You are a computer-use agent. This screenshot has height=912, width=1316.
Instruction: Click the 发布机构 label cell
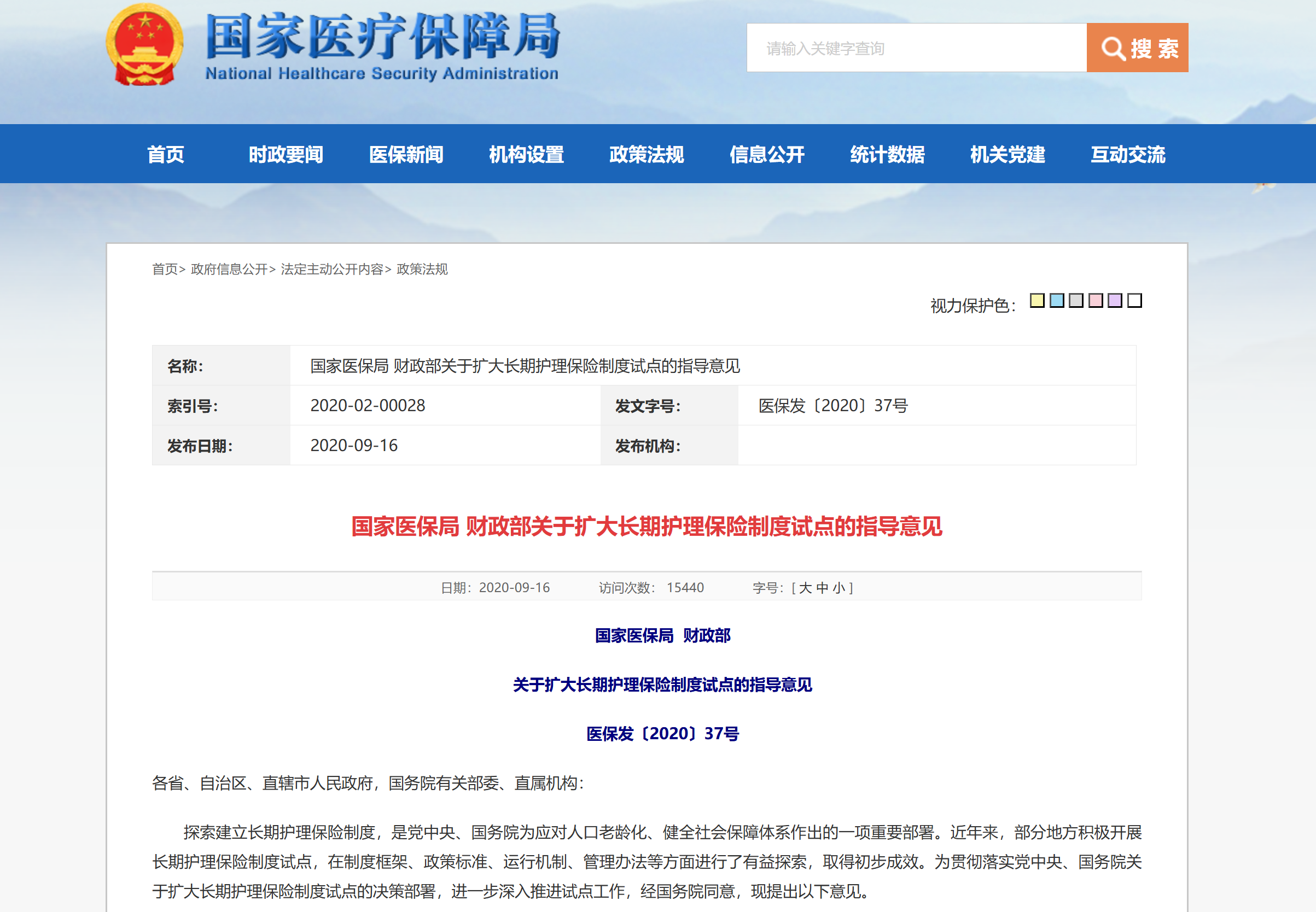(x=669, y=446)
